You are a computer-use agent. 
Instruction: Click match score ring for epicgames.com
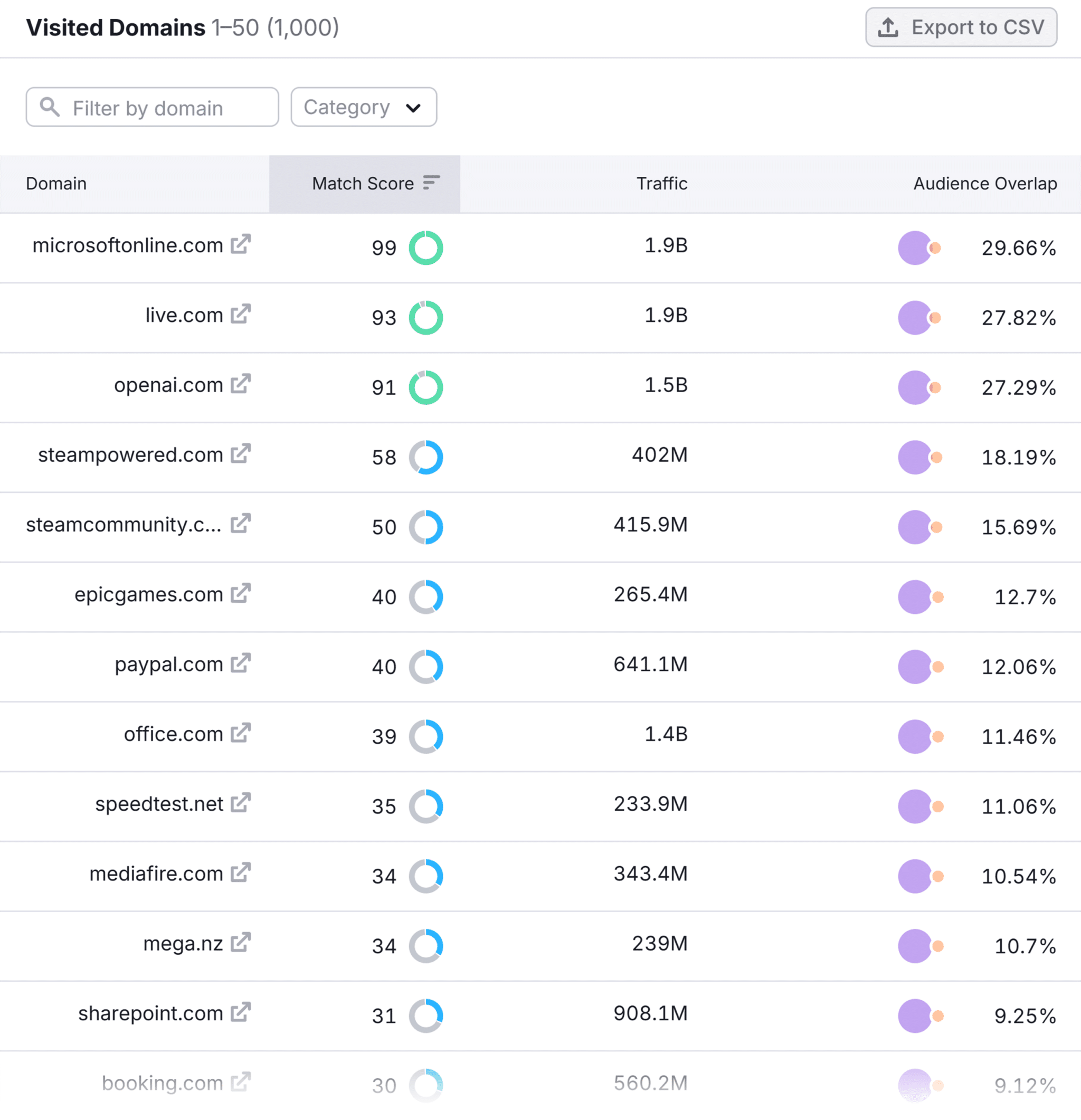coord(425,597)
